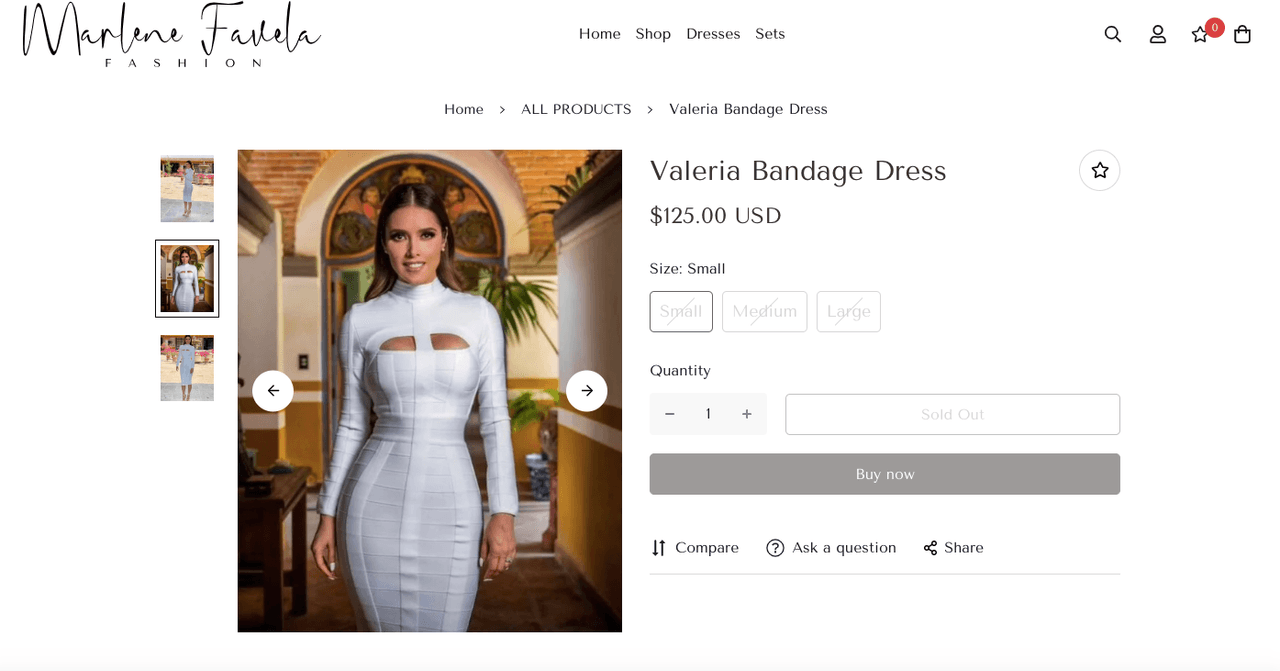Decrease quantity with minus button
This screenshot has height=671, width=1280.
670,414
